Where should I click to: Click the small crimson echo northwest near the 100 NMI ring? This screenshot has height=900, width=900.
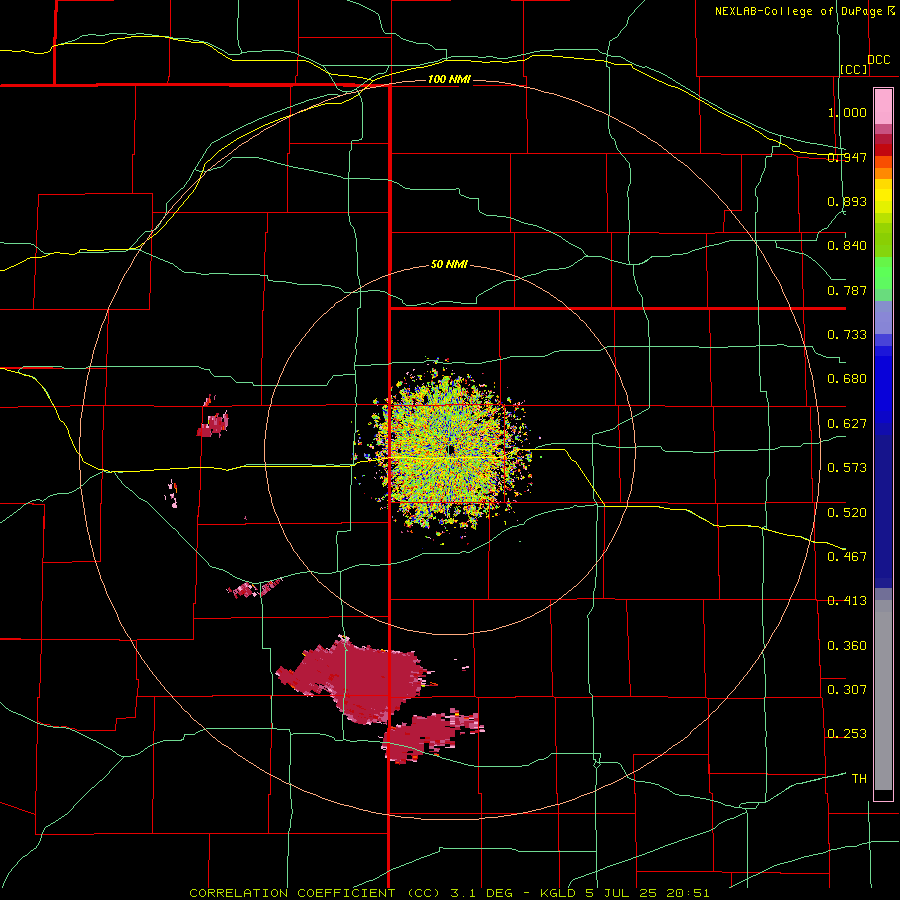[x=213, y=424]
